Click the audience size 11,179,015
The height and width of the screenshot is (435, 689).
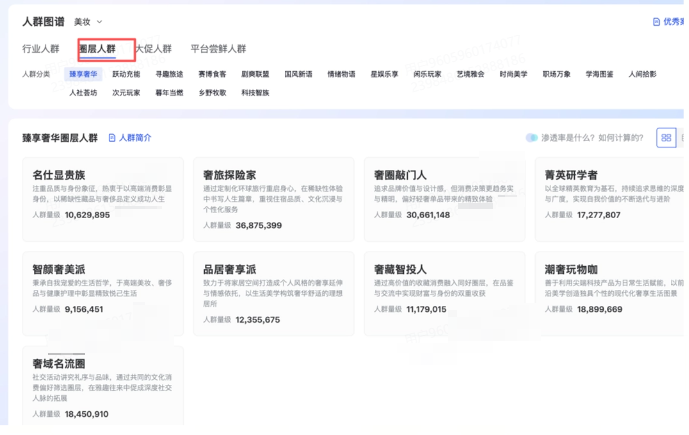click(426, 309)
